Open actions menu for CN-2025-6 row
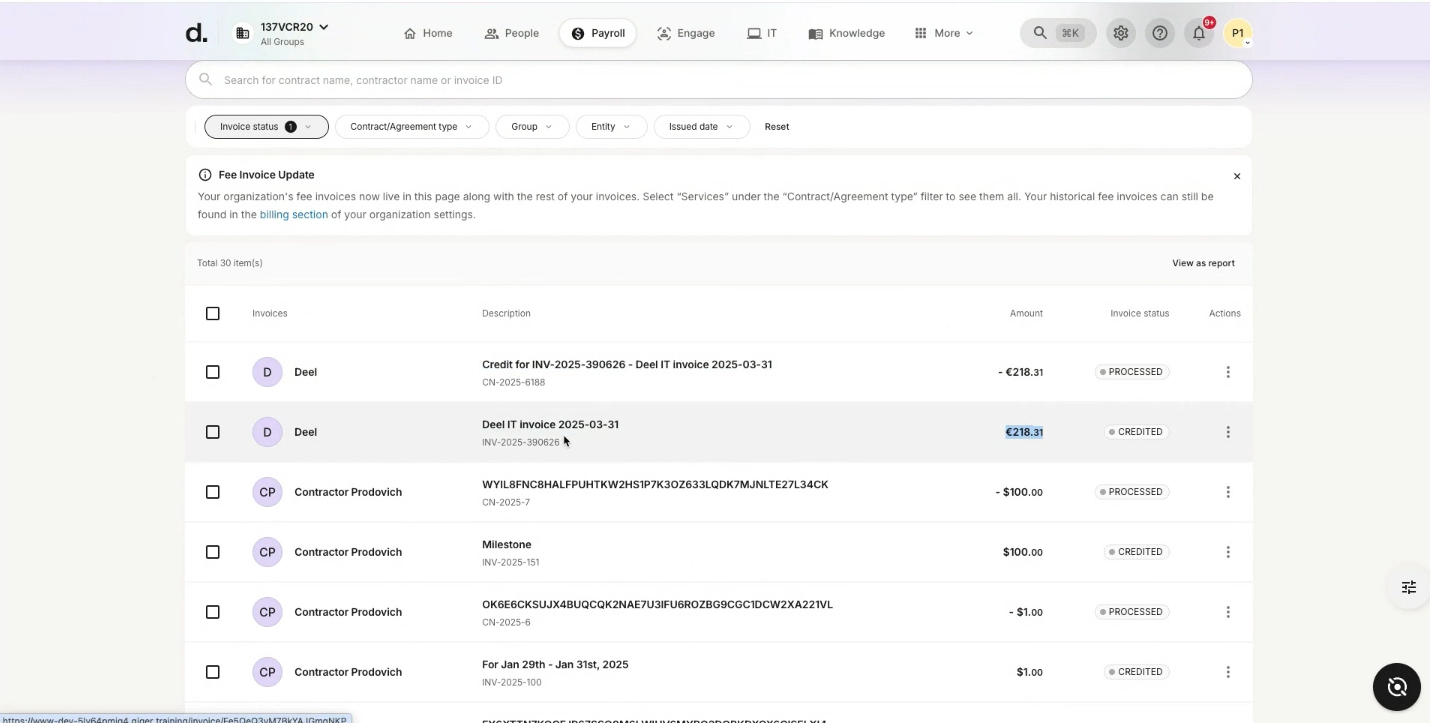This screenshot has width=1430, height=723. [x=1228, y=612]
